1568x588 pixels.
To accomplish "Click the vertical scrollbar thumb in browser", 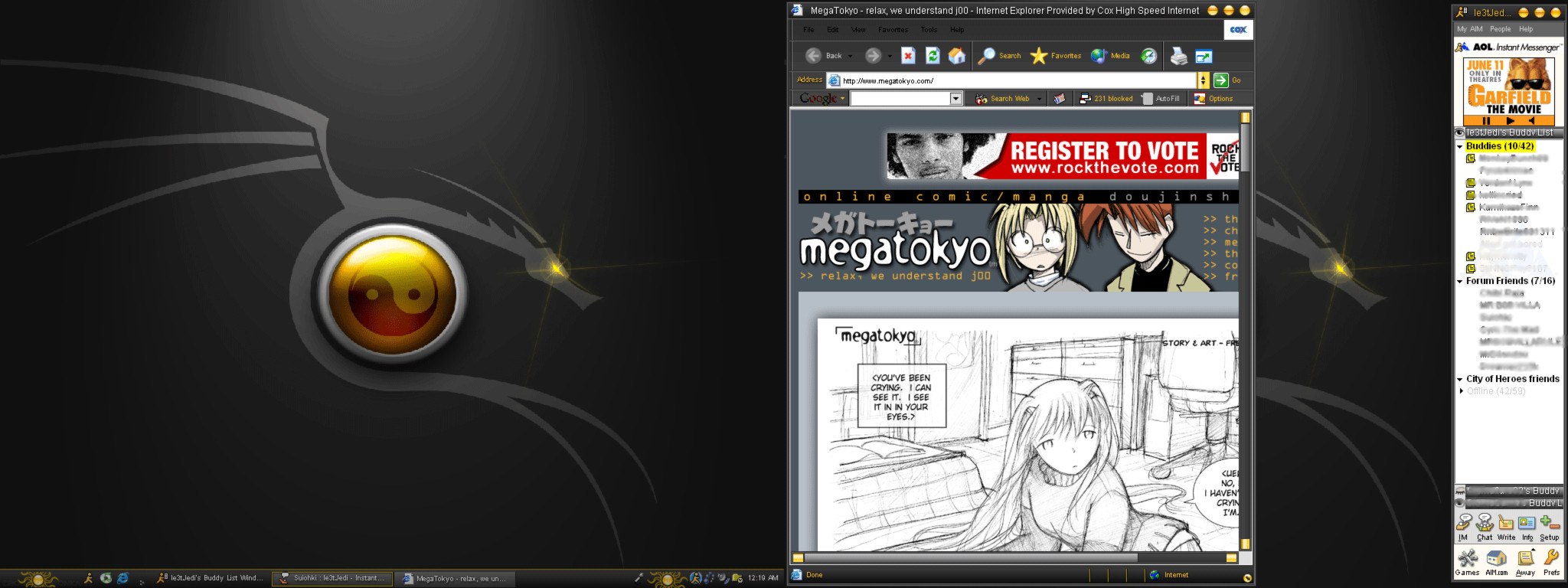I will point(1246,149).
